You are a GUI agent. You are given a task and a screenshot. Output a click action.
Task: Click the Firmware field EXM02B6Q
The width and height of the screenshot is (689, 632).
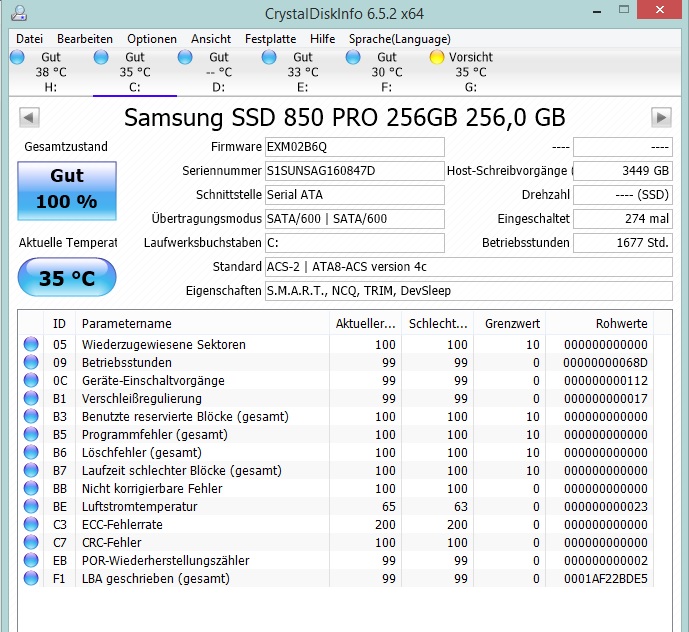(x=355, y=147)
